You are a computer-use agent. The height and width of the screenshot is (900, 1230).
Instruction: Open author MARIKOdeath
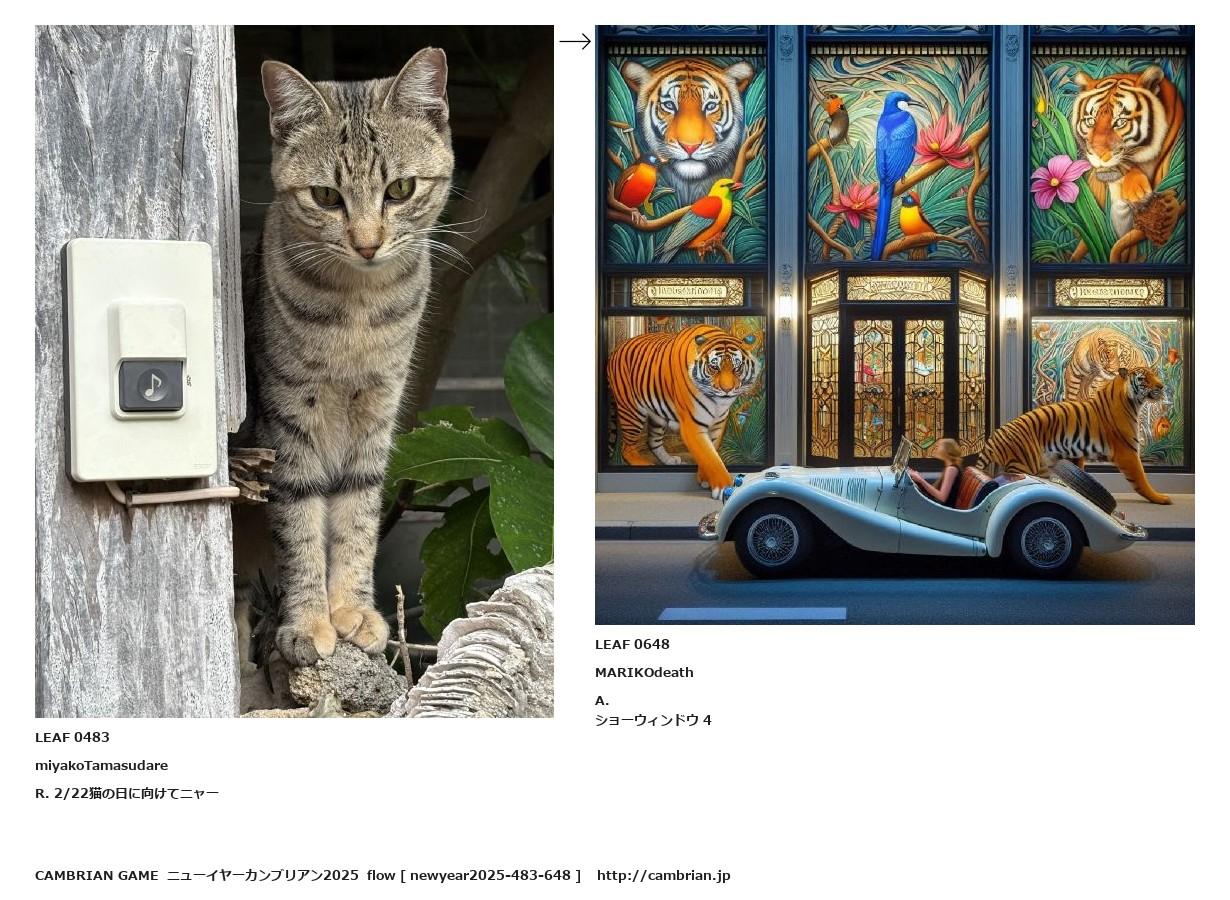644,672
